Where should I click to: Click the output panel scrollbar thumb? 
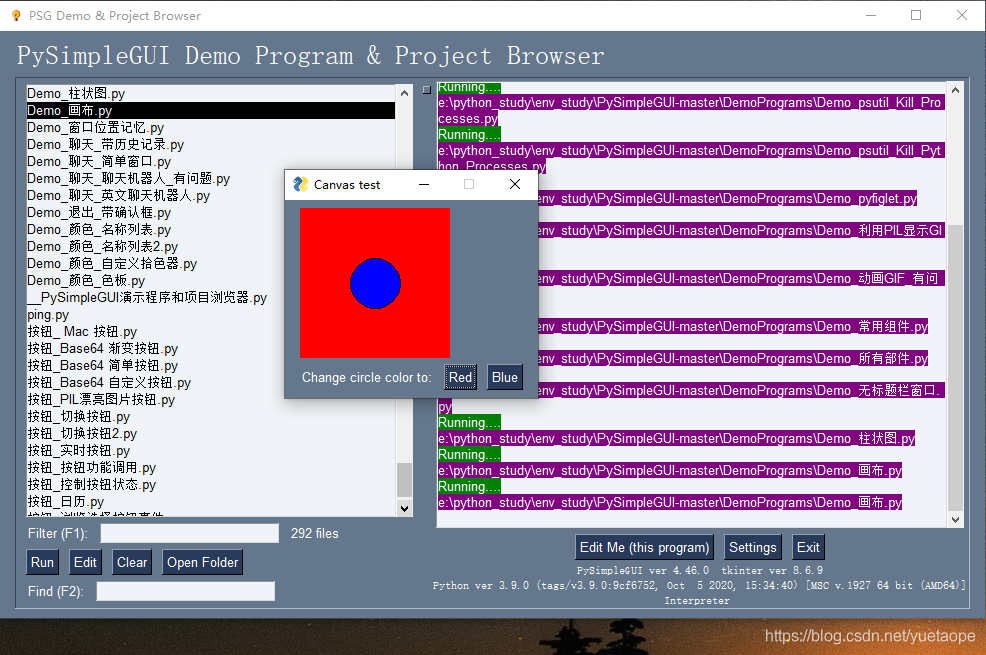click(x=955, y=368)
